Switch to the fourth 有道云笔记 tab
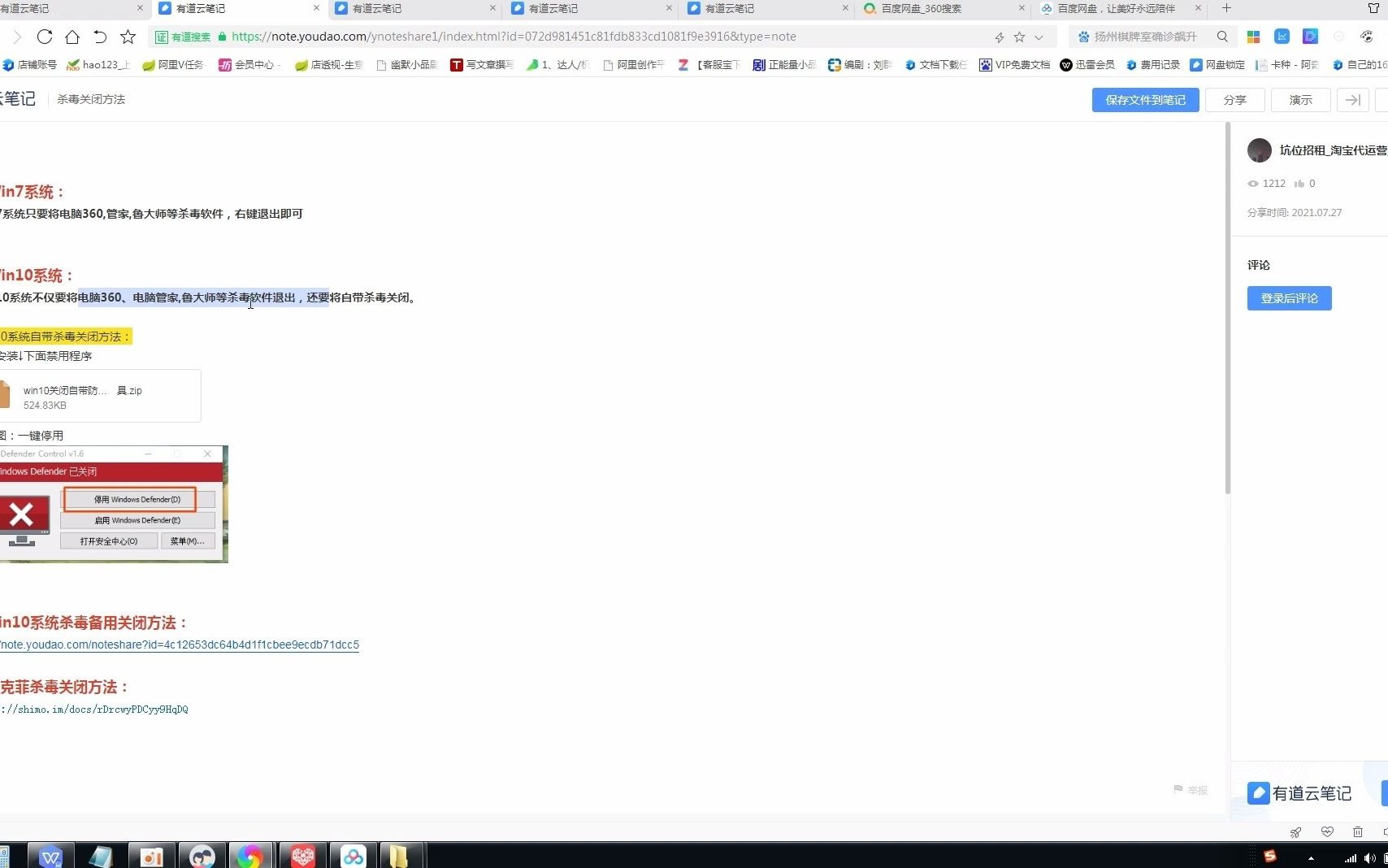 pos(591,9)
